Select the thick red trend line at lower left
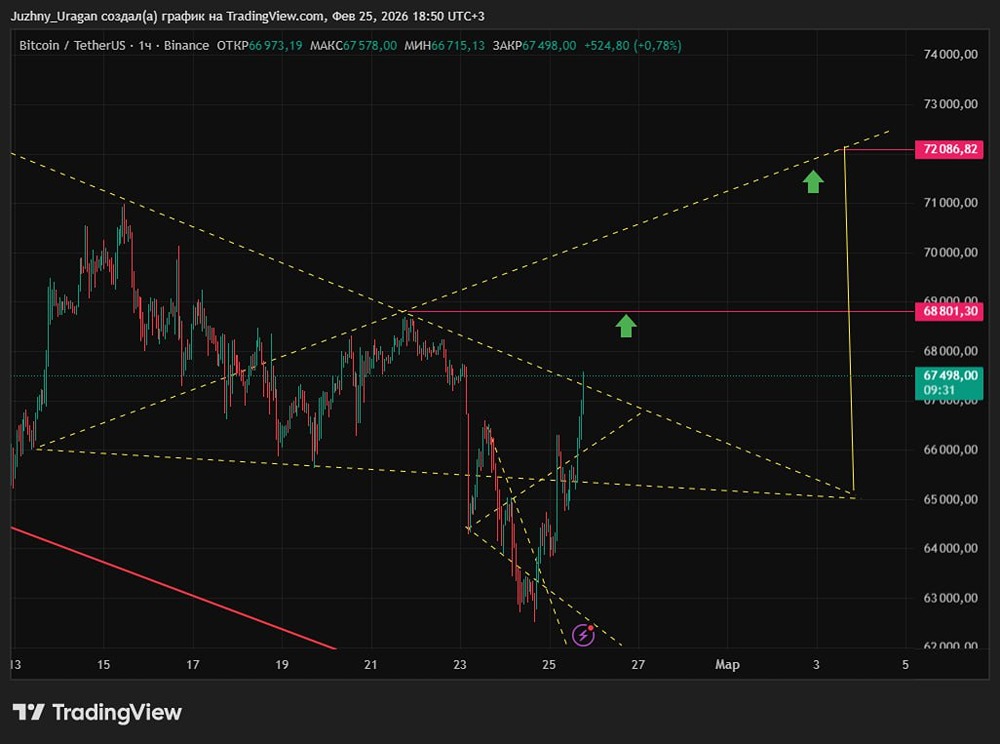 coord(173,588)
